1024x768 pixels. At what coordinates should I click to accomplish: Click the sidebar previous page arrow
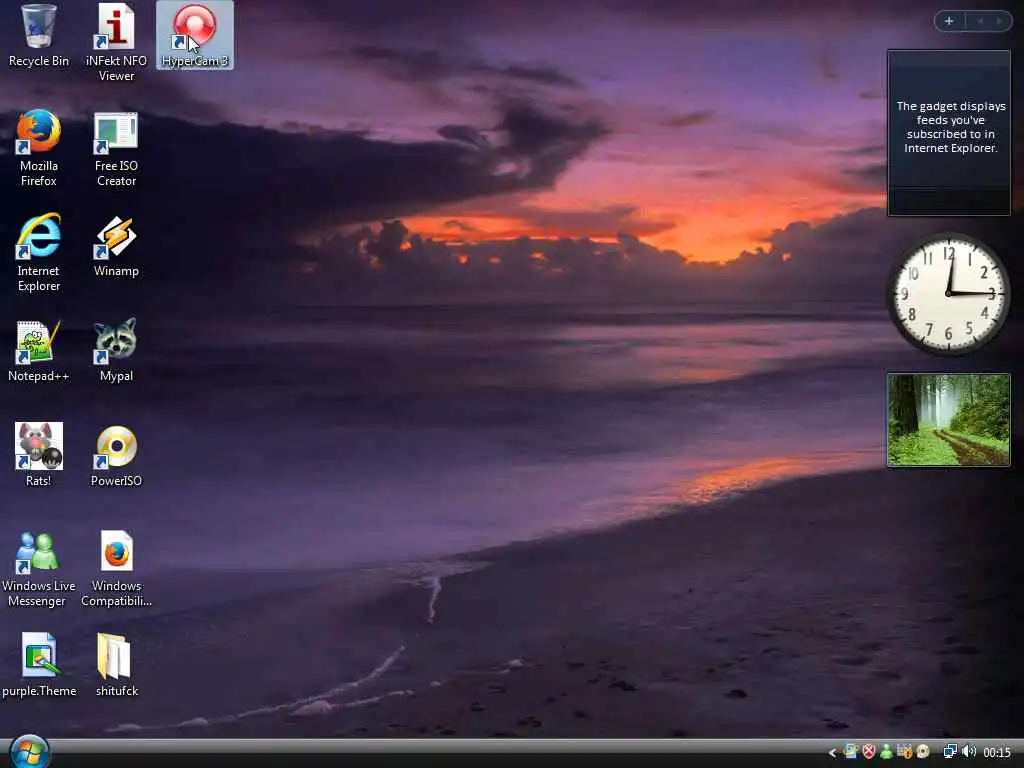(x=980, y=21)
